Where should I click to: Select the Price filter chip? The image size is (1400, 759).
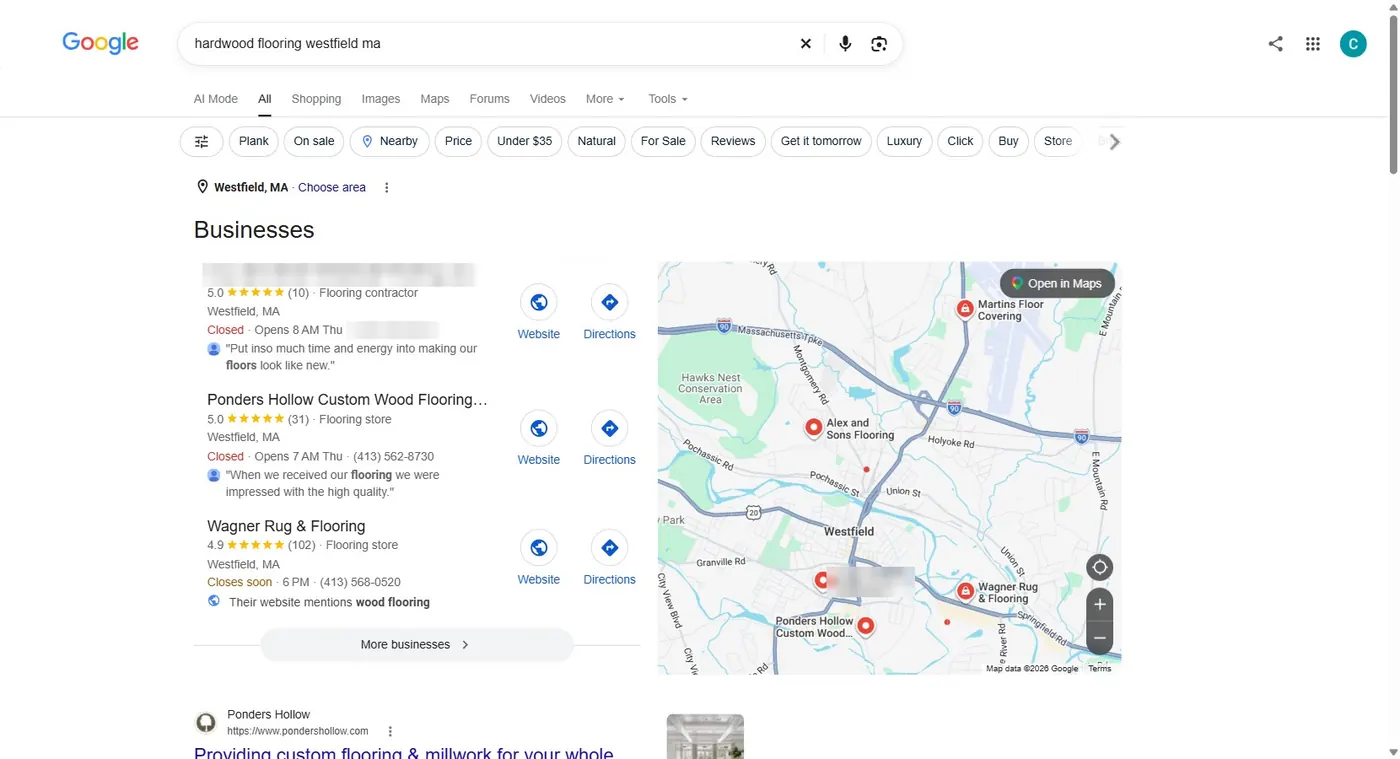(458, 141)
